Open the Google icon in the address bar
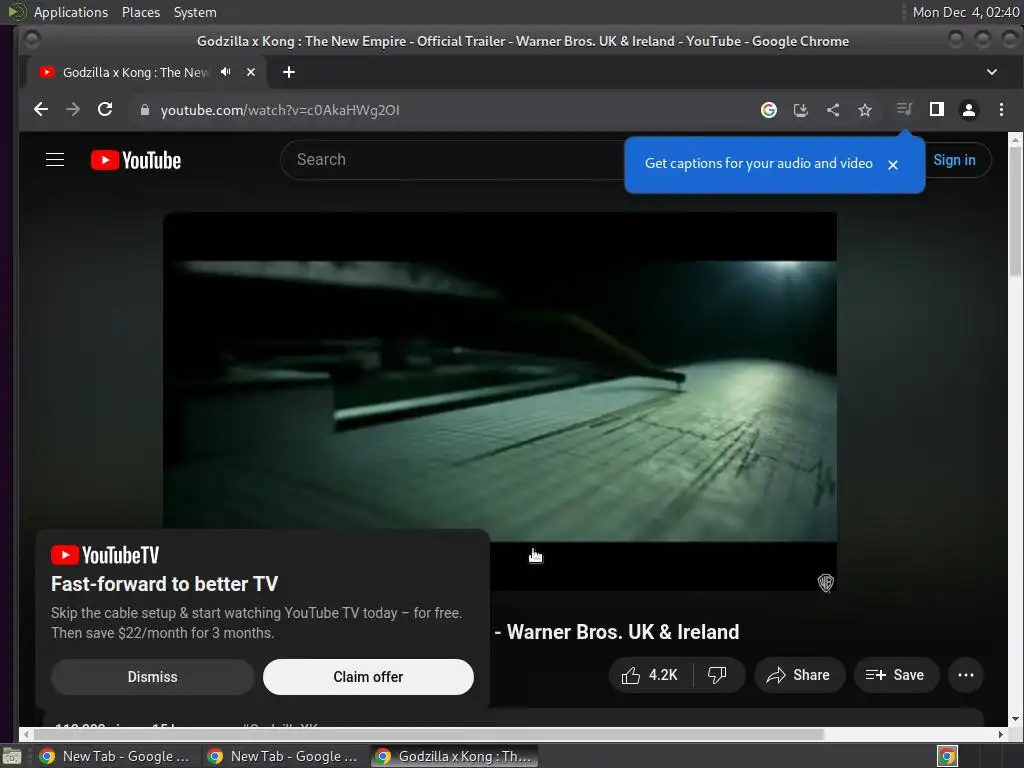Screen dimensions: 1024x768 [x=769, y=110]
